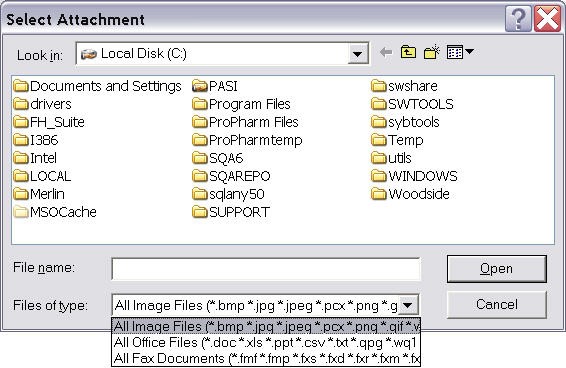Select the Temp folder

pyautogui.click(x=397, y=140)
